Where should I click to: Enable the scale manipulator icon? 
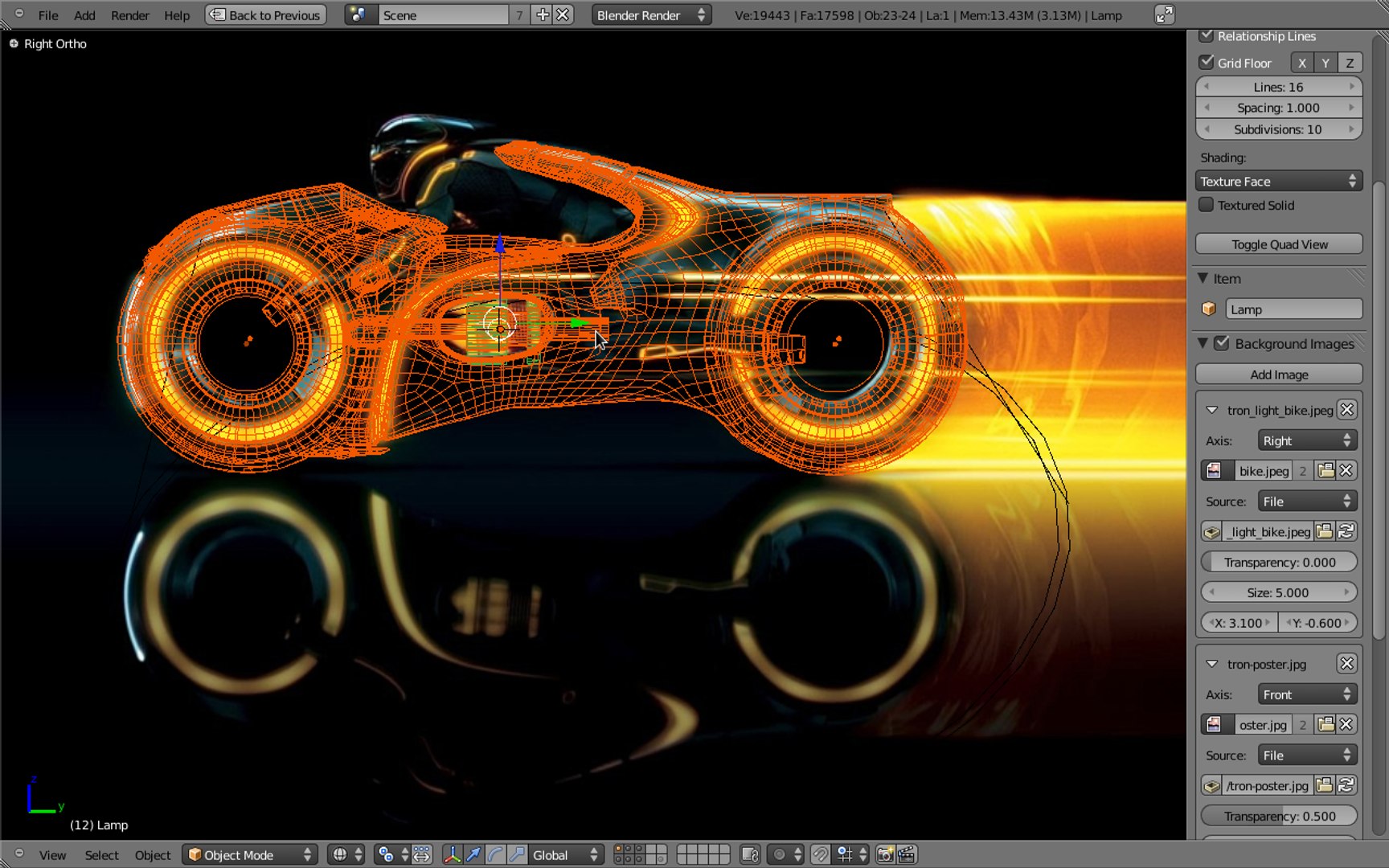(x=516, y=854)
